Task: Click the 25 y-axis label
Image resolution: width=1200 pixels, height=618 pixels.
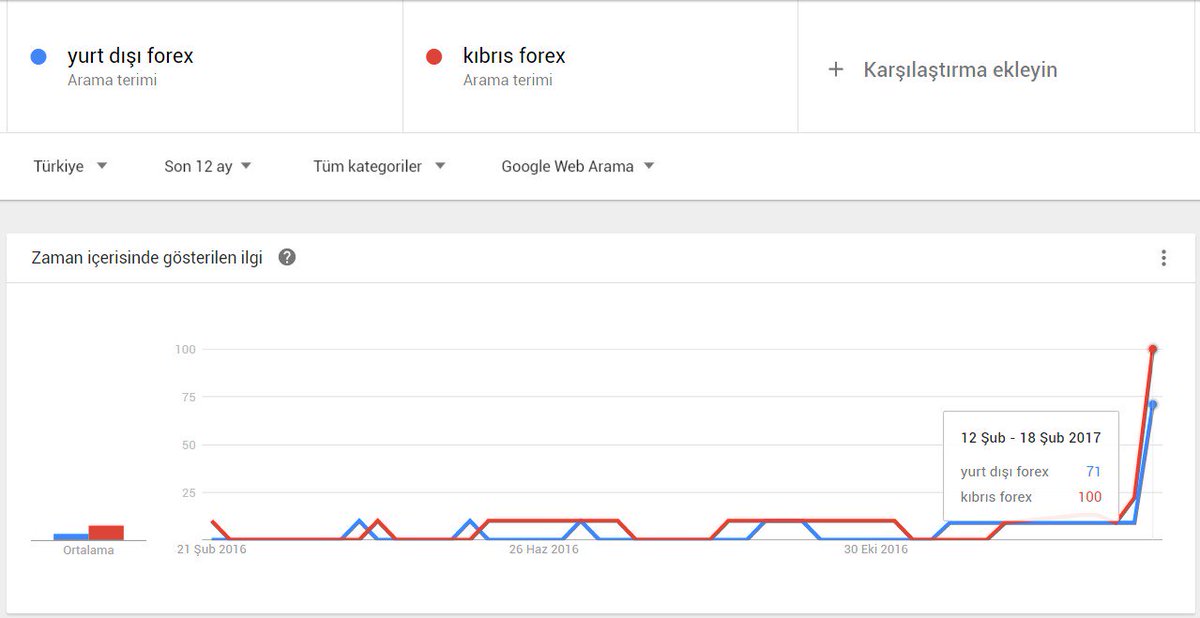Action: pos(187,493)
